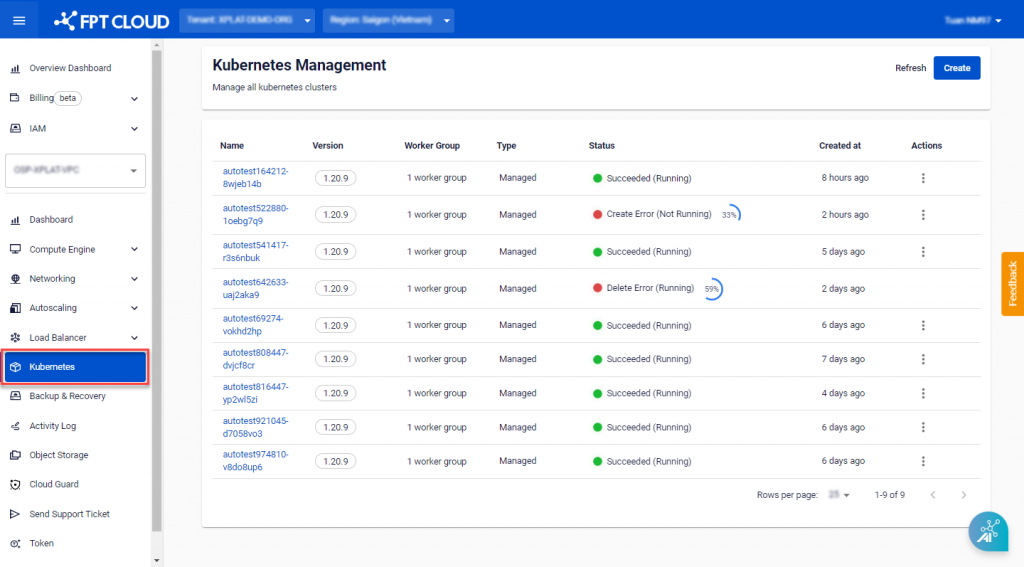This screenshot has width=1024, height=567.
Task: Click the Token key icon
Action: (x=15, y=544)
